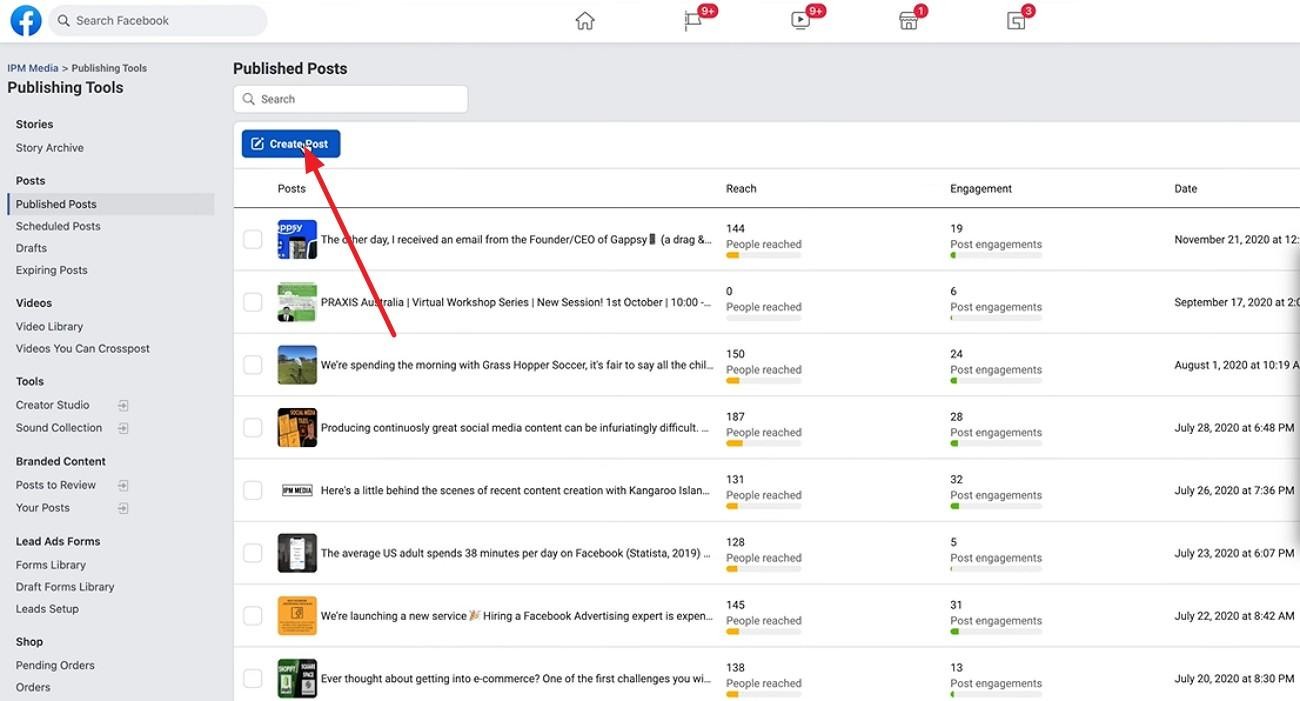Open Drafts in sidebar
The image size is (1300, 701).
[x=31, y=248]
